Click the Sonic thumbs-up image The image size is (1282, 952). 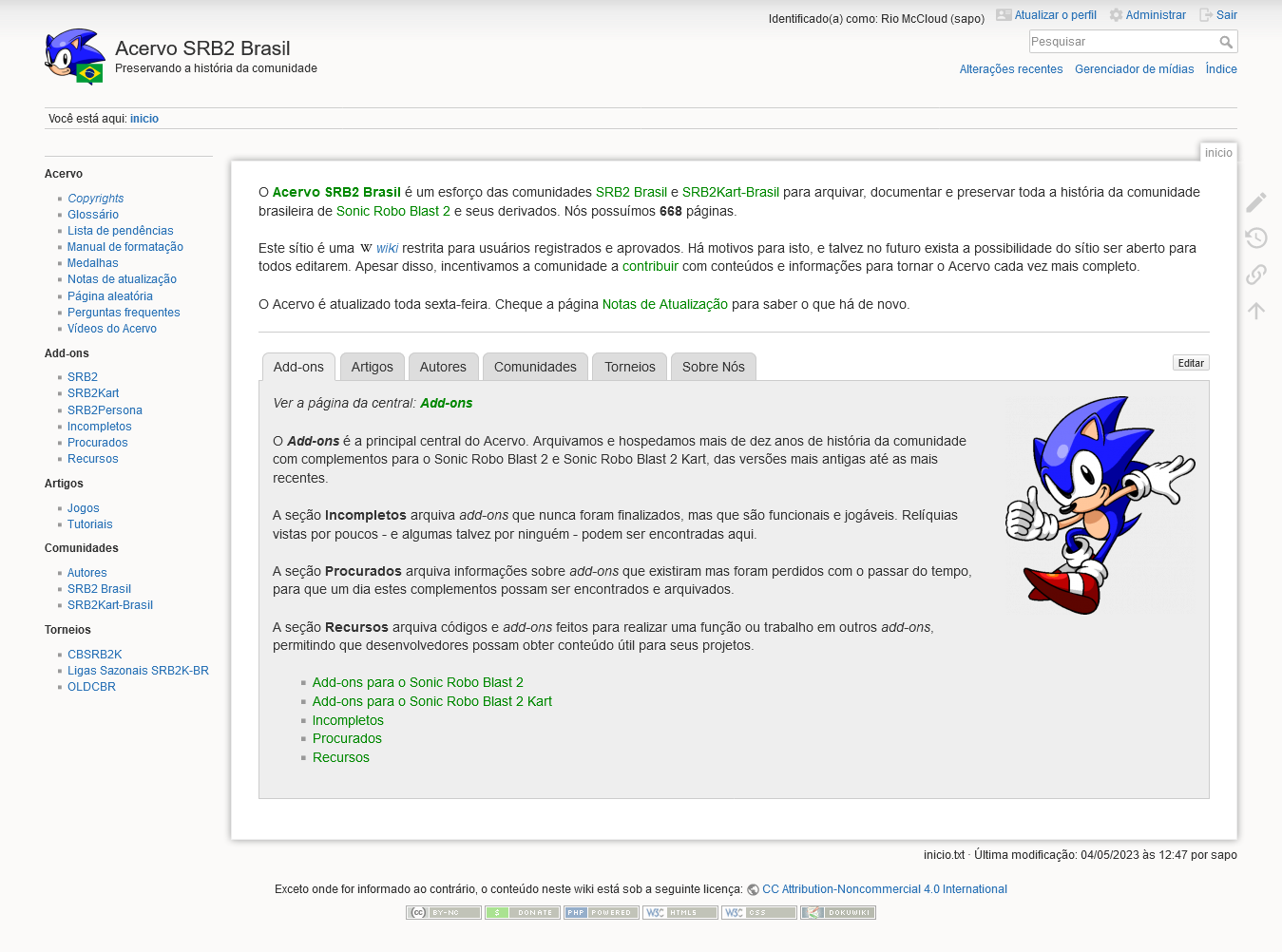point(1100,505)
